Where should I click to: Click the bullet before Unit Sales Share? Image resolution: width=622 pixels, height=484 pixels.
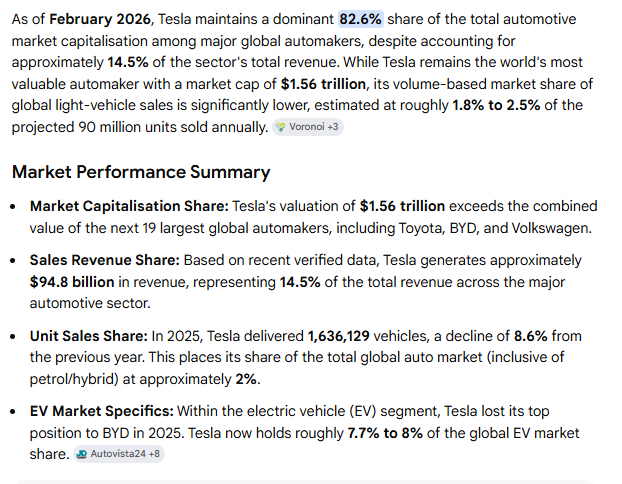click(x=14, y=337)
